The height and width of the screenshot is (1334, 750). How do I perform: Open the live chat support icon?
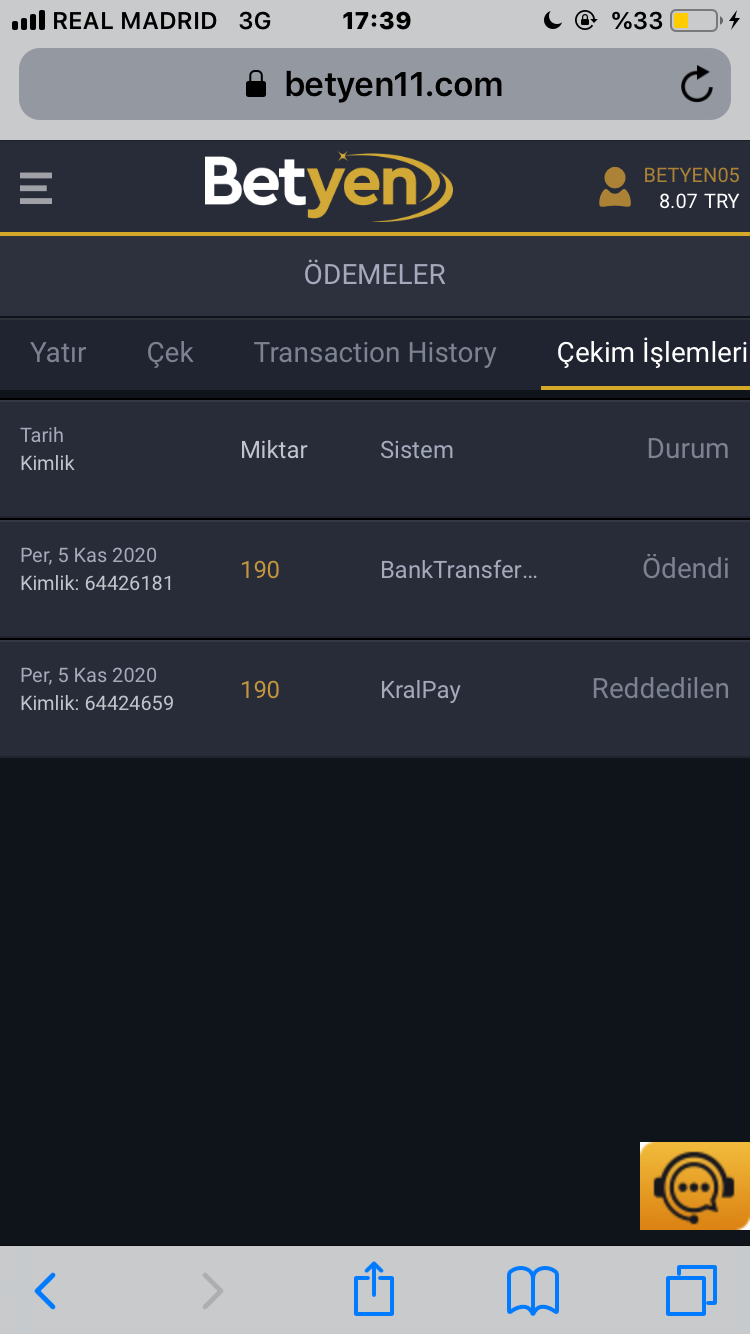[x=694, y=1186]
